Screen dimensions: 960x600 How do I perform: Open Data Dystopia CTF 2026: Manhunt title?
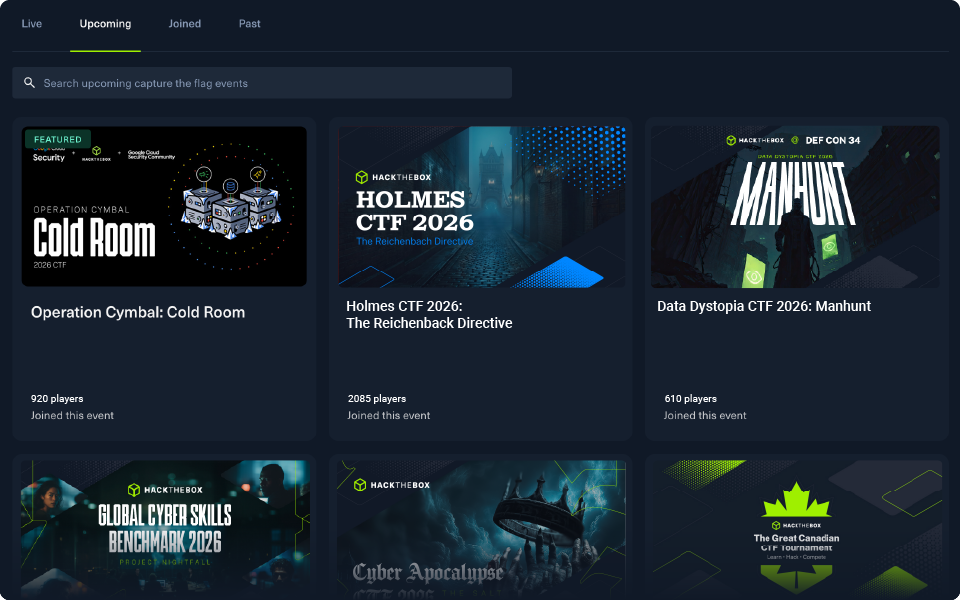coord(763,306)
